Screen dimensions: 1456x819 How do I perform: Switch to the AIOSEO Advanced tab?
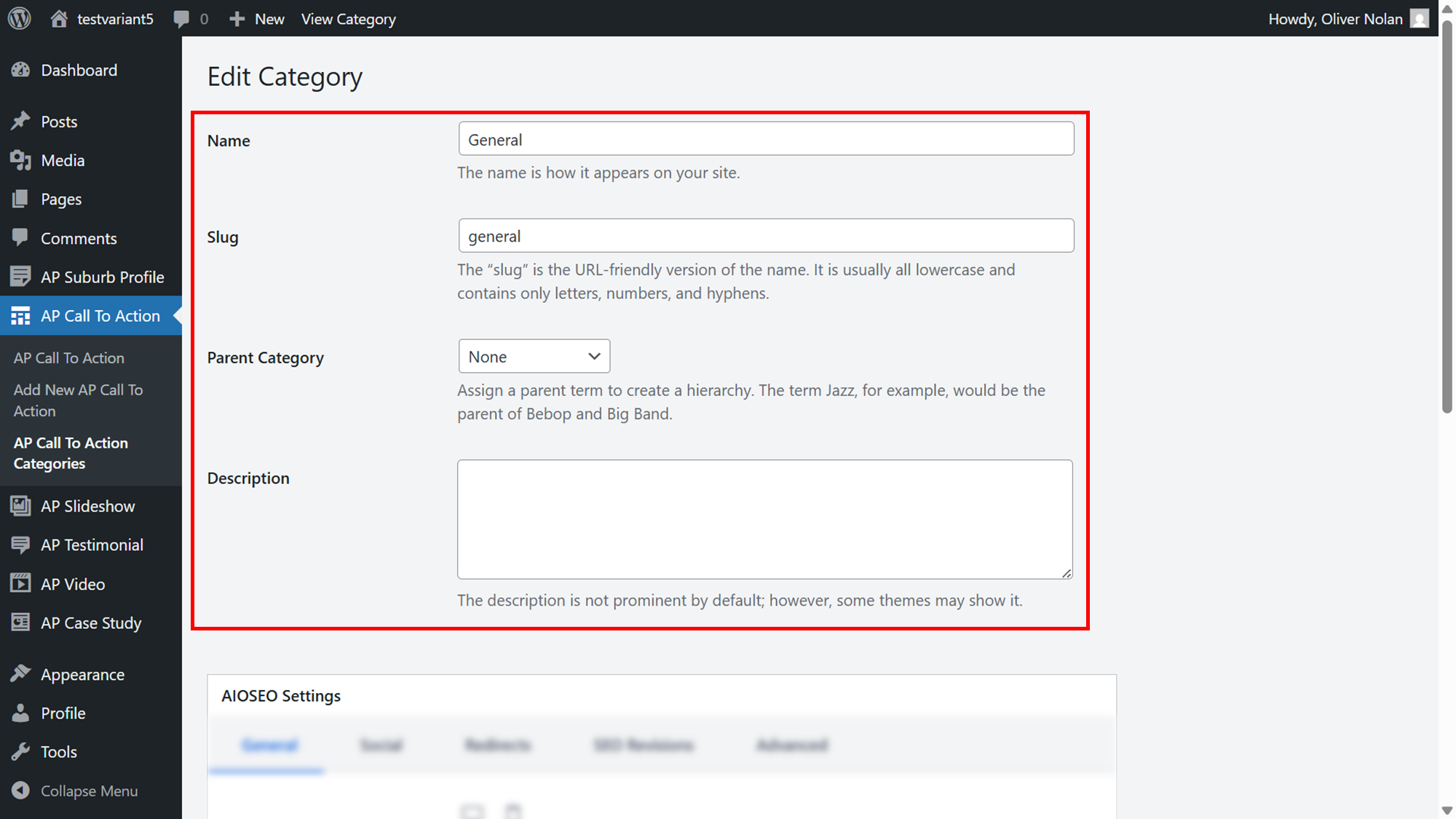click(792, 745)
